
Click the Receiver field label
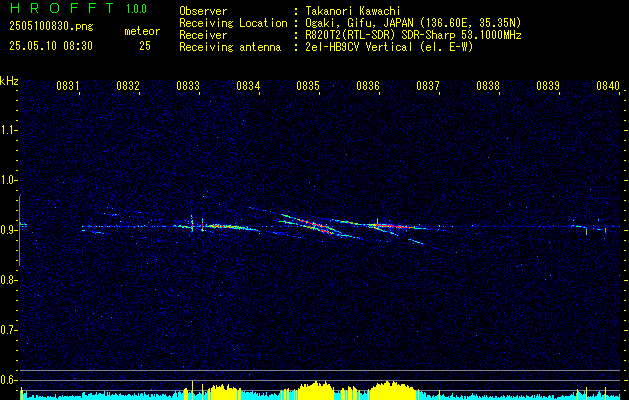pos(203,35)
